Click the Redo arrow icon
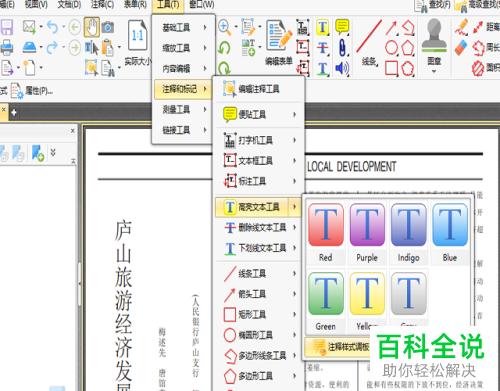Screen dimensions: 500x391 click(x=52, y=48)
